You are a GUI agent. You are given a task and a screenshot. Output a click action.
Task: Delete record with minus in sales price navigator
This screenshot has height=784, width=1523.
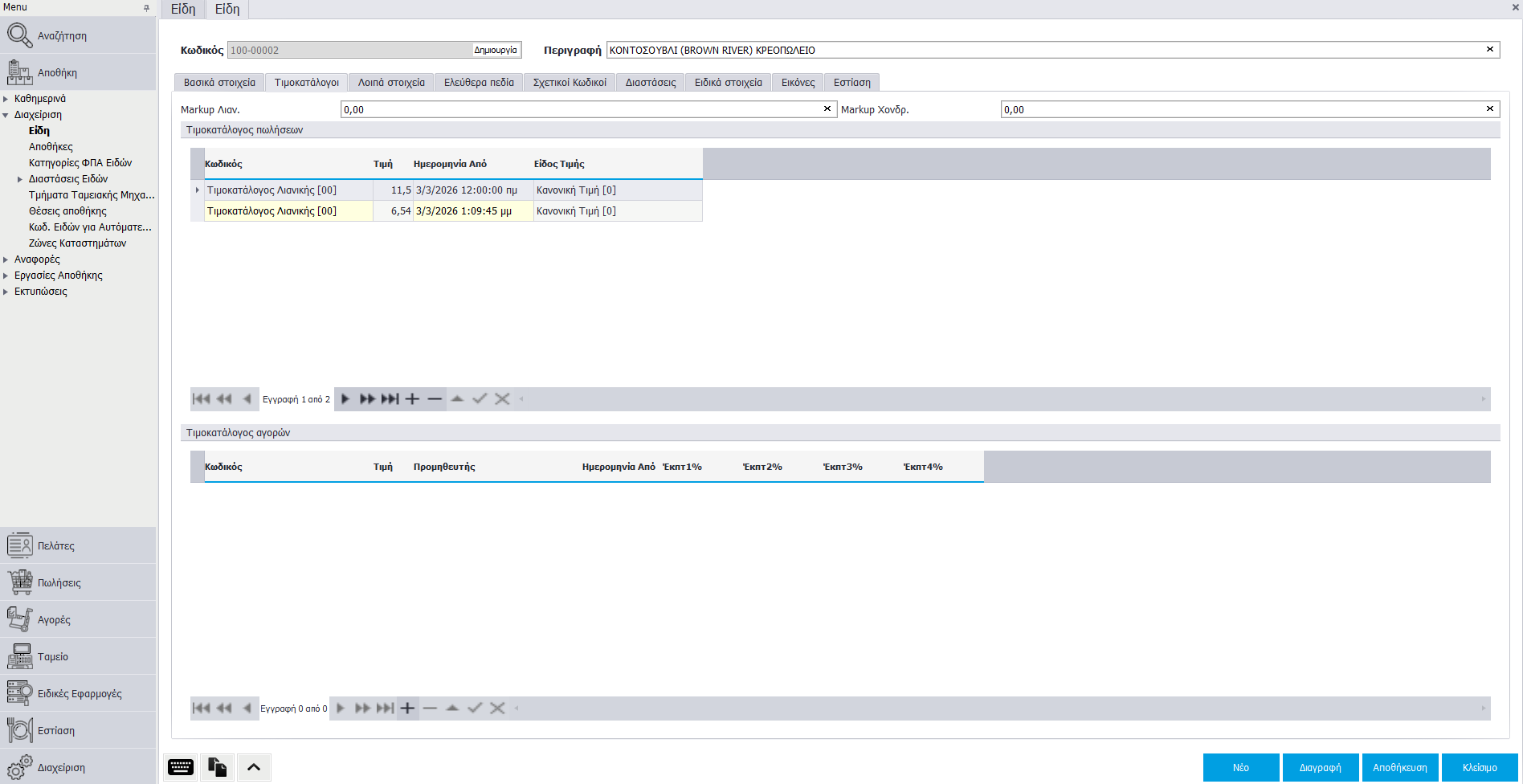(435, 399)
